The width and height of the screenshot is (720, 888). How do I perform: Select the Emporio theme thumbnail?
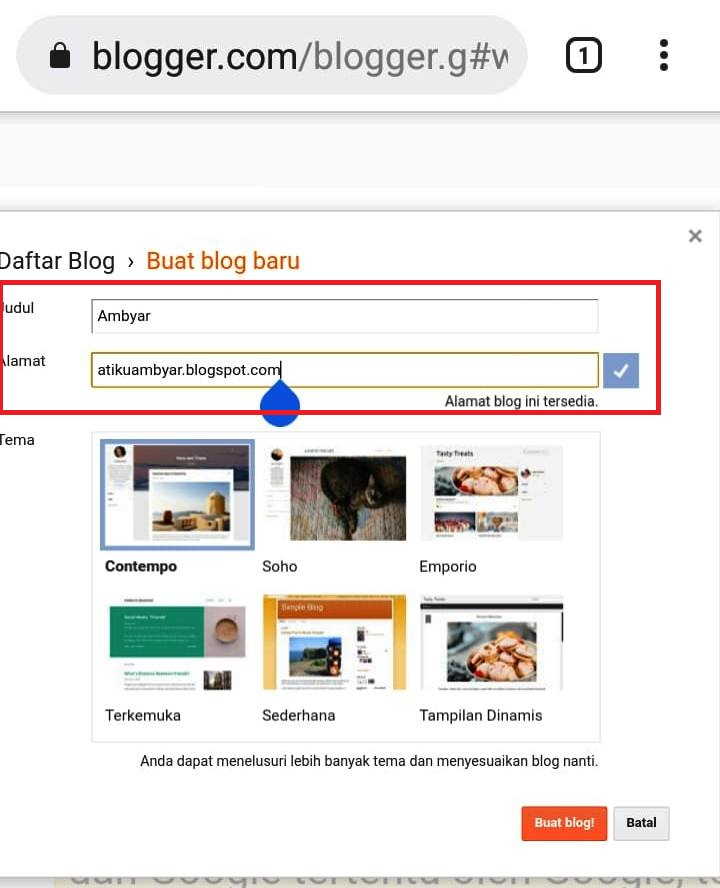[x=491, y=492]
